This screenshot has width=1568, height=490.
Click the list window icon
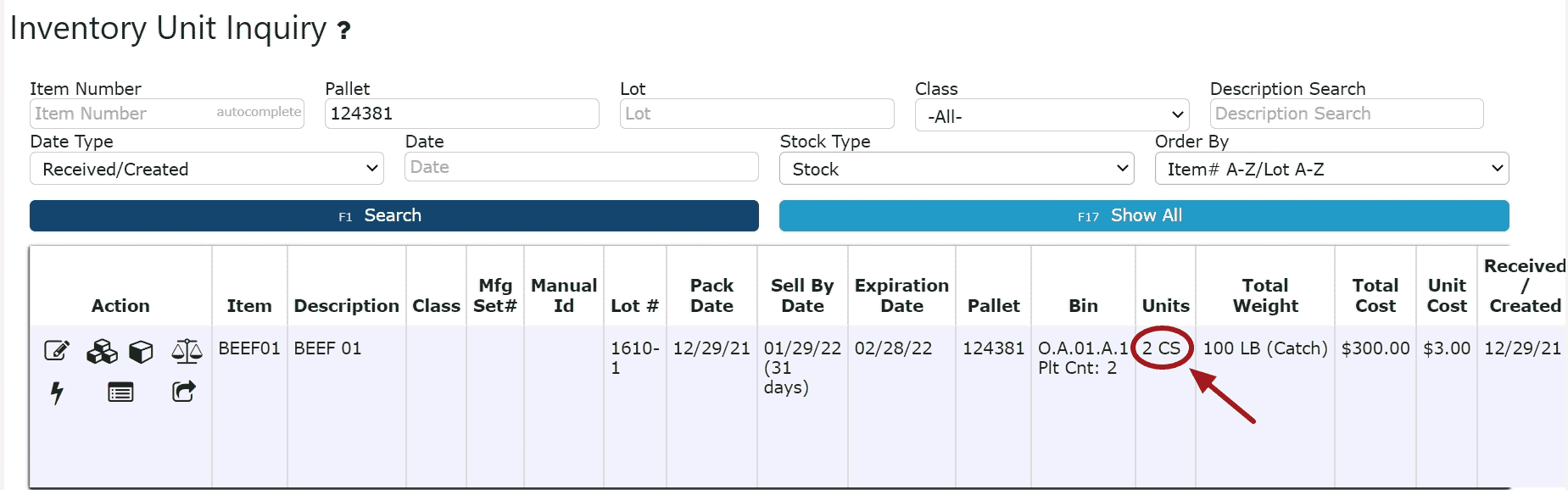point(120,393)
